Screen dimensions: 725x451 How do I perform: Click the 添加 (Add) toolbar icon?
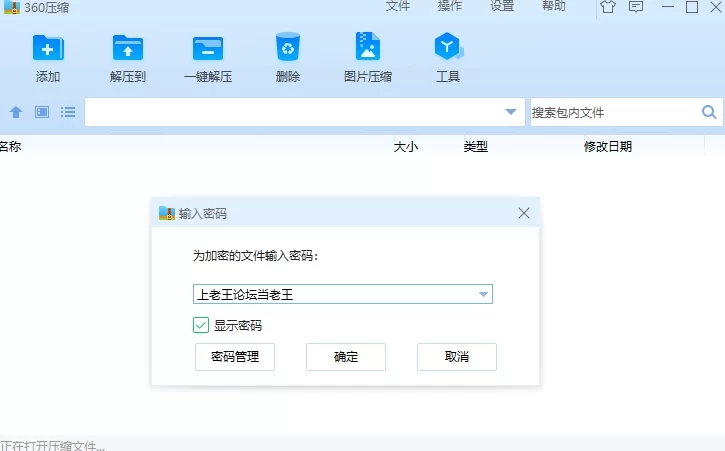point(48,48)
